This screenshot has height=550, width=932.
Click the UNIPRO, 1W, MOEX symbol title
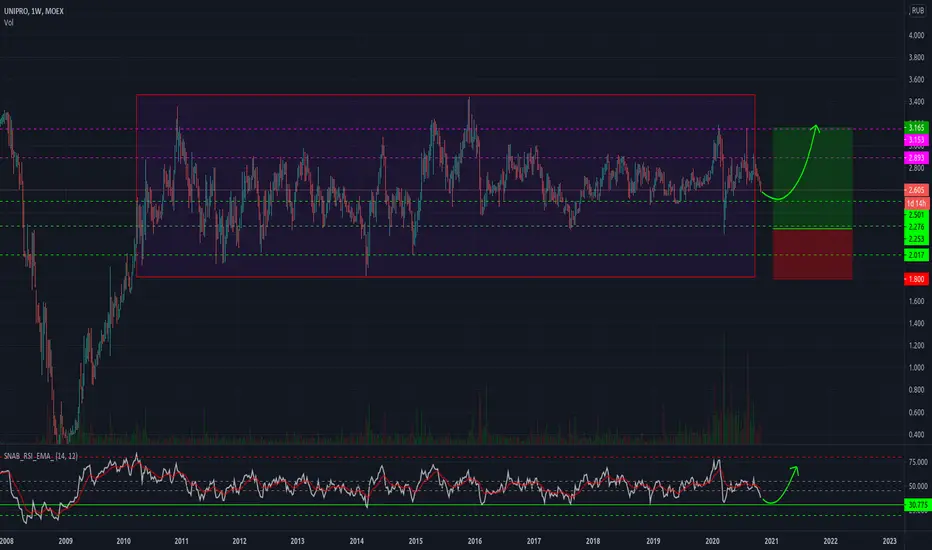pos(34,11)
